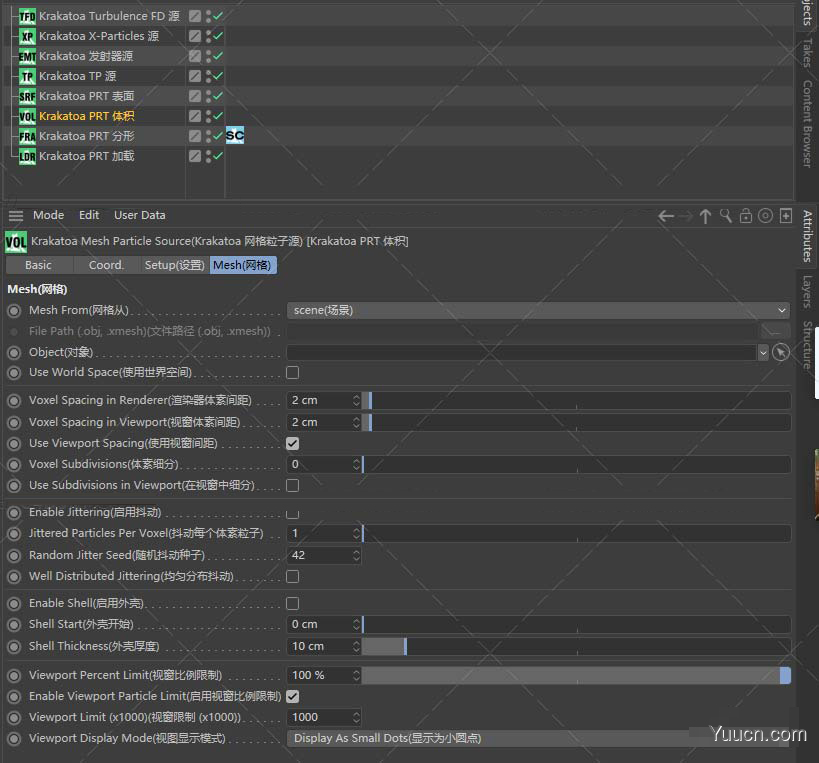
Task: Click the Viewport Limit 1000 input field
Action: (320, 718)
